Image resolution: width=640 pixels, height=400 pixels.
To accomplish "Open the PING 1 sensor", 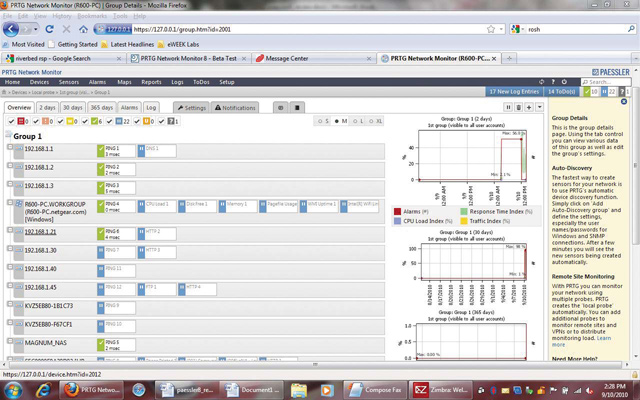I will (116, 151).
